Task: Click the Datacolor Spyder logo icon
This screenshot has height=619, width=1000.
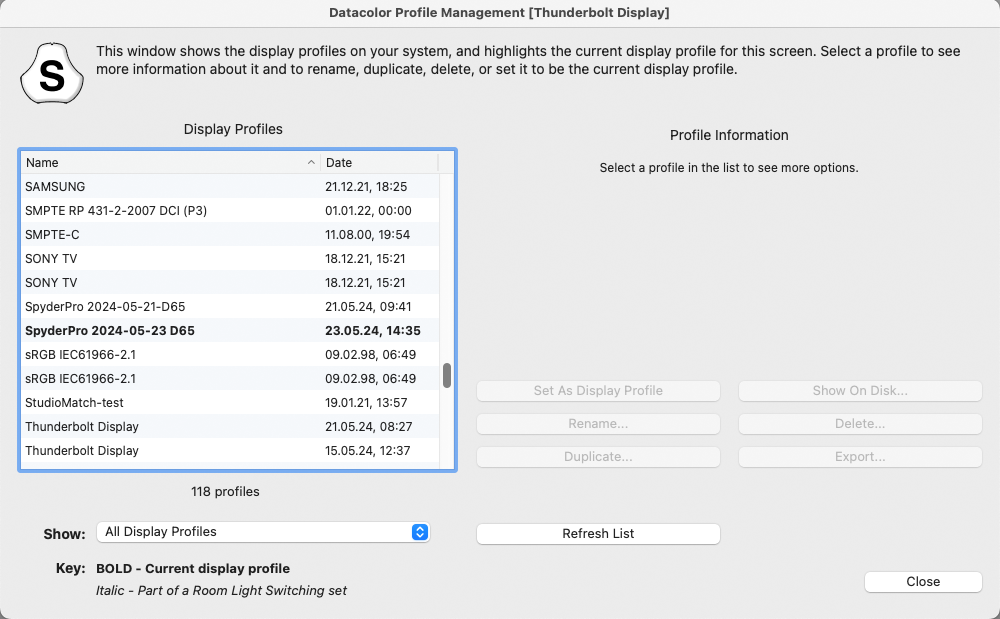Action: 52,73
